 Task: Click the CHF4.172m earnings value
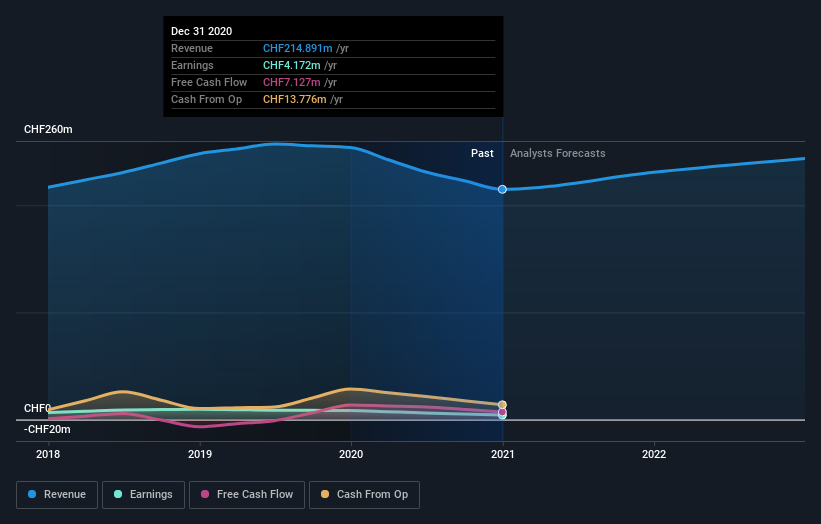[x=292, y=65]
